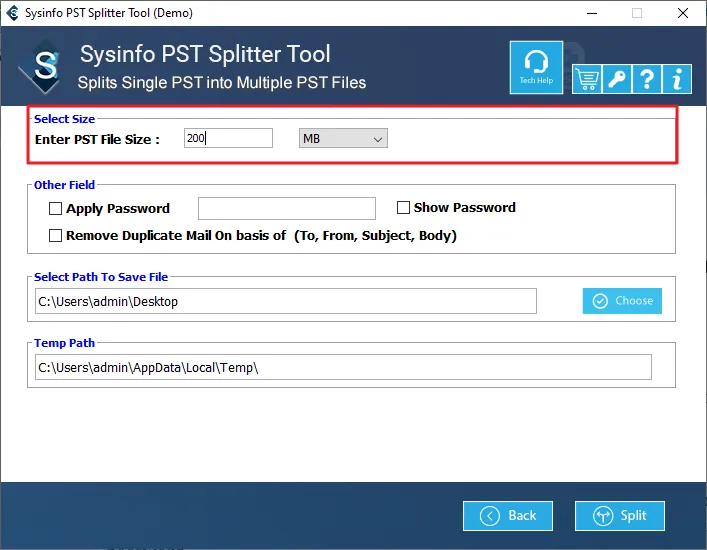
Task: Click the info about icon
Action: pos(677,79)
